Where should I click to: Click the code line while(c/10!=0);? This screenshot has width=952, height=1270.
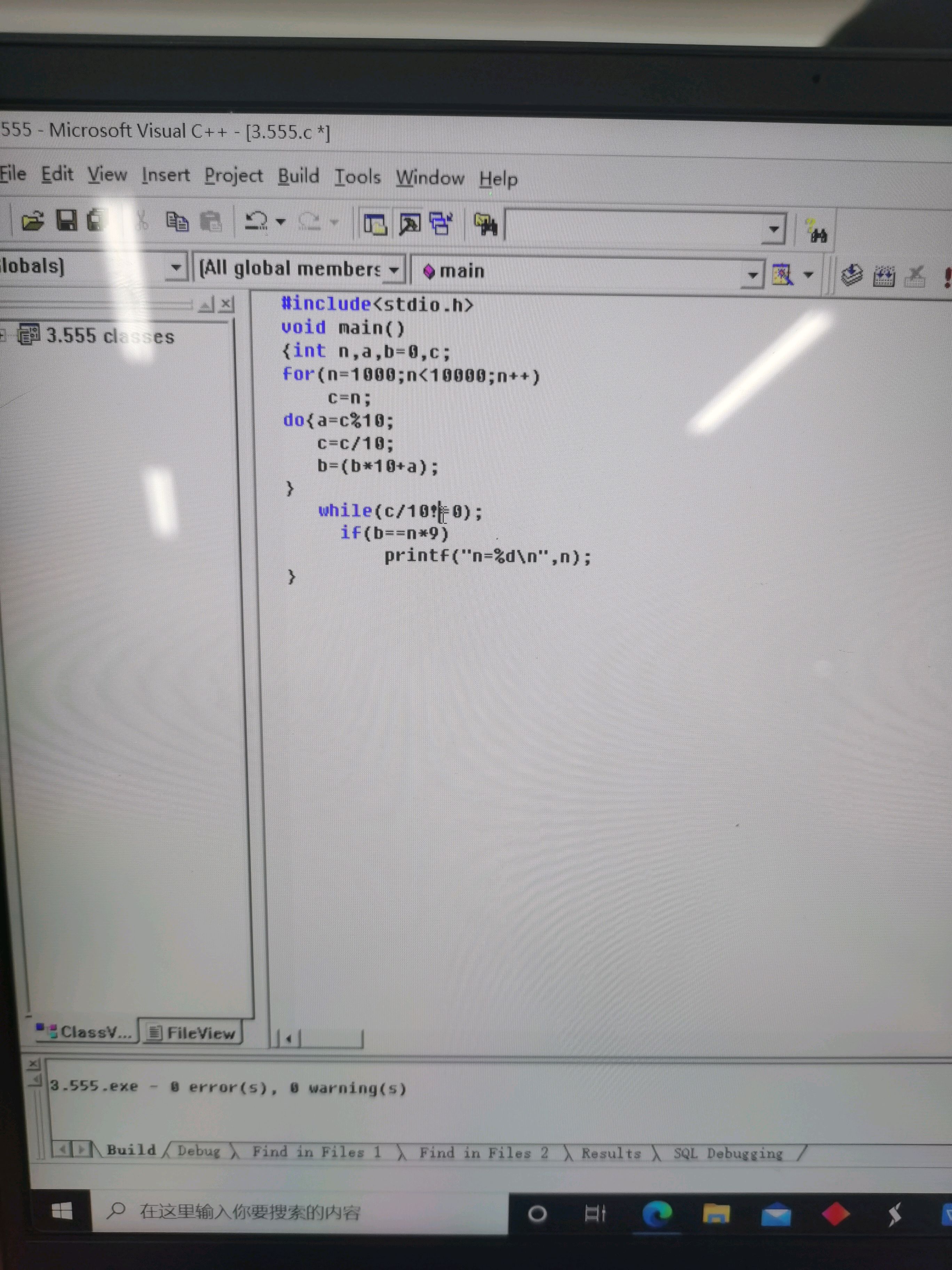point(400,511)
